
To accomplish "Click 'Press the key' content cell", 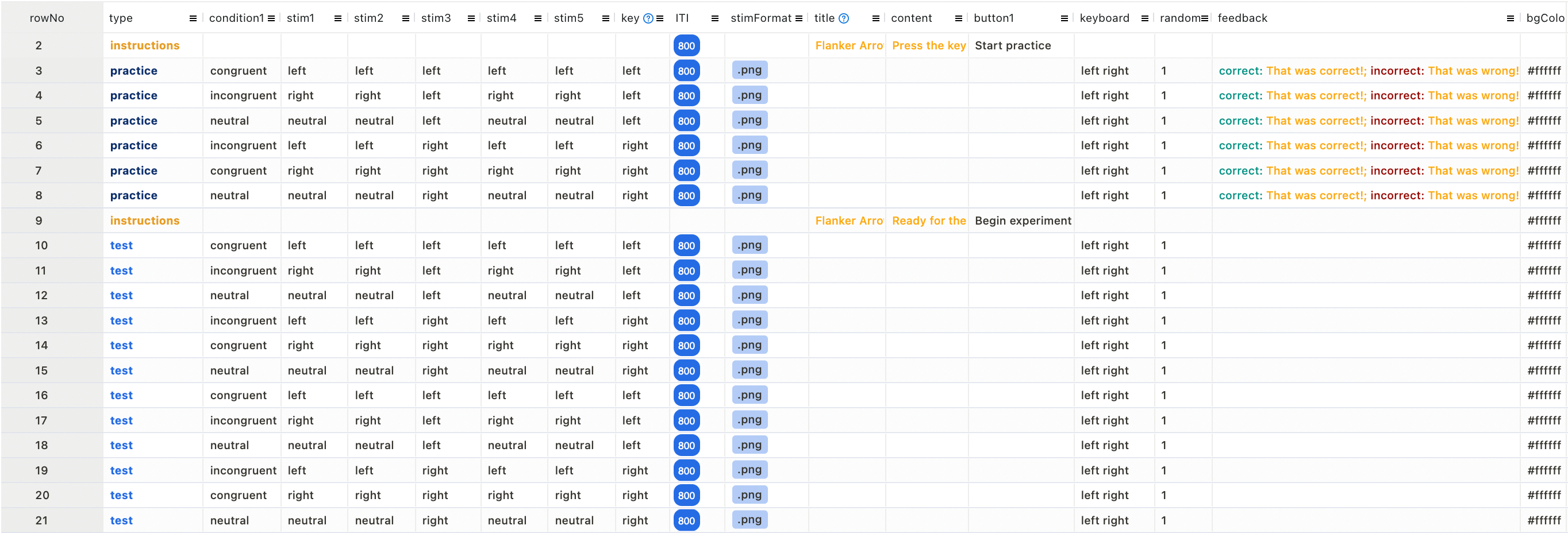I will 927,45.
